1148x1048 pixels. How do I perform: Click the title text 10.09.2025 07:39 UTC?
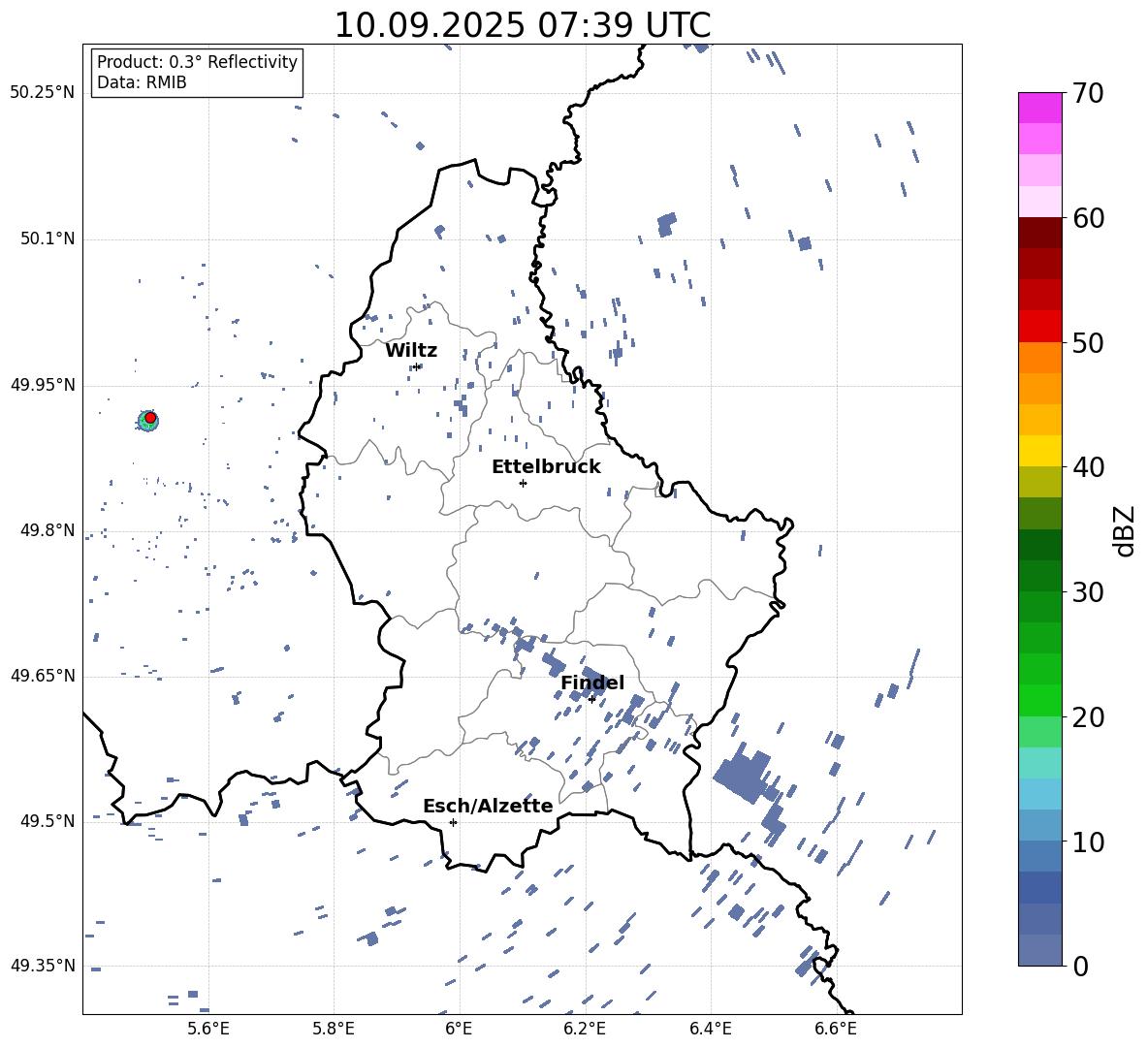(x=522, y=25)
